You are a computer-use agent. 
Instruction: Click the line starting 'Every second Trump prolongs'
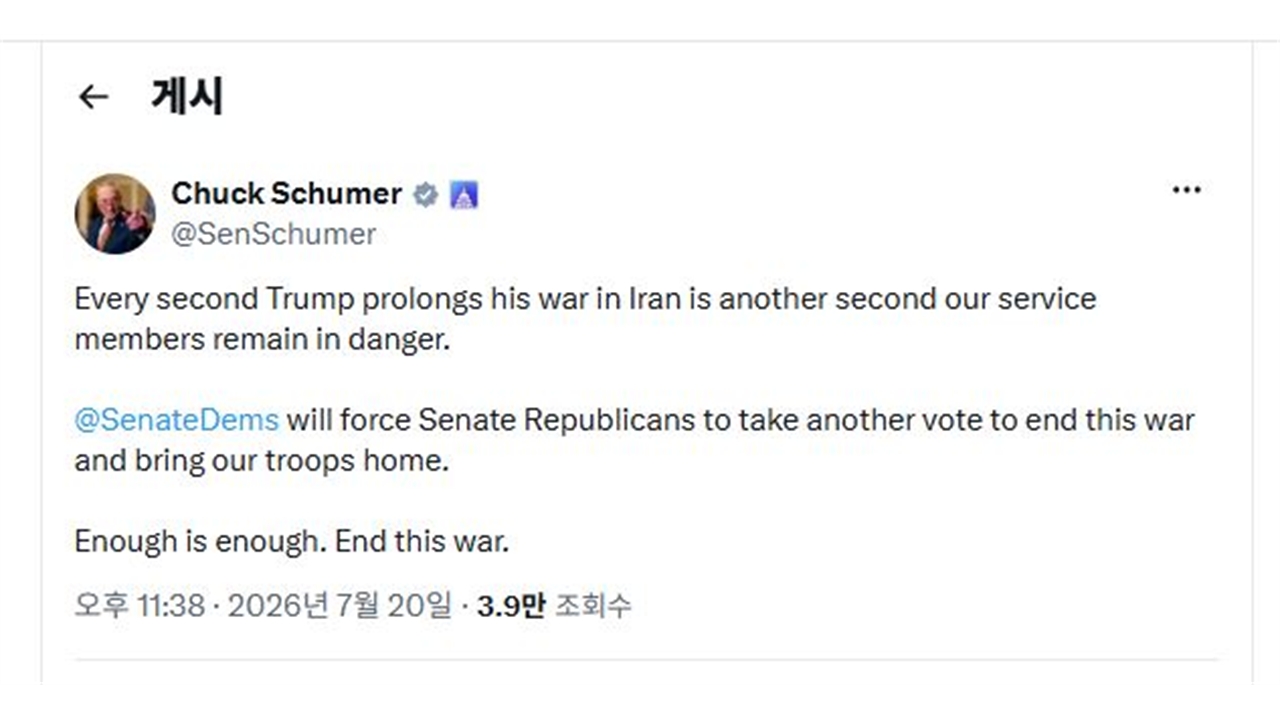click(x=585, y=299)
